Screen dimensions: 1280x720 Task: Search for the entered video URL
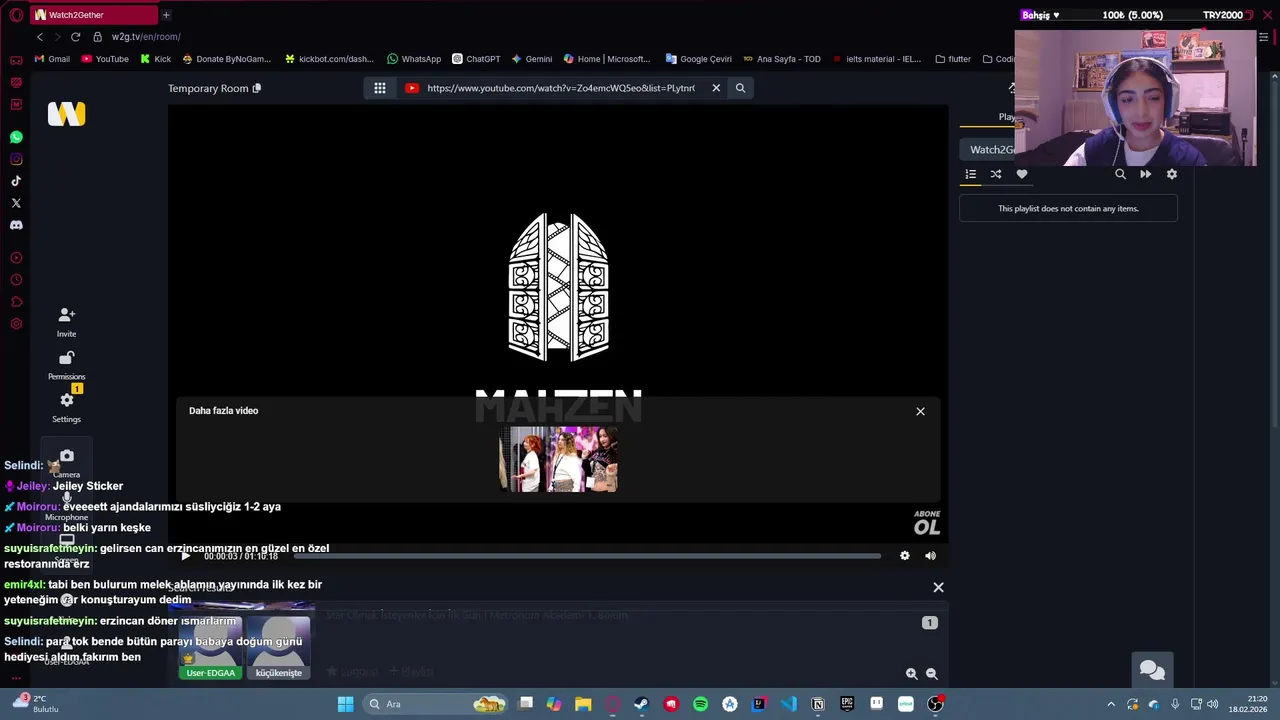tap(740, 88)
